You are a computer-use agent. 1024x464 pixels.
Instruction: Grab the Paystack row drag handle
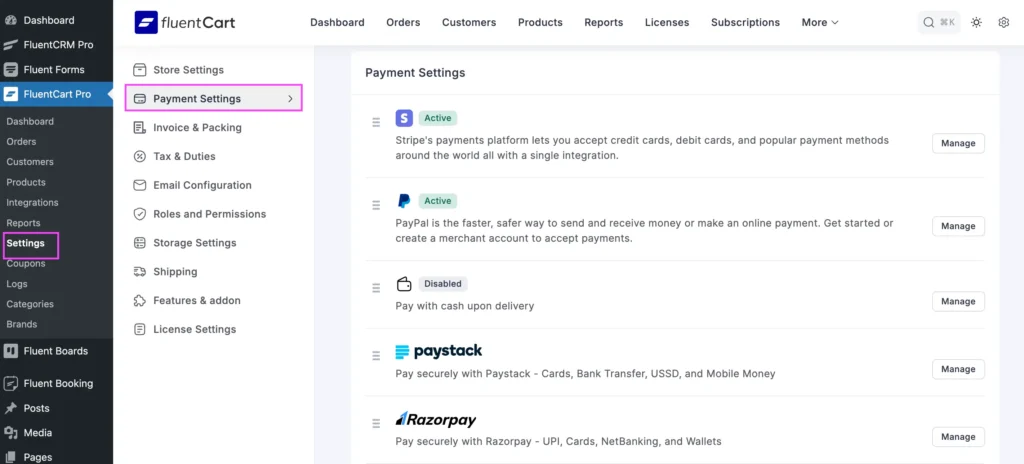tap(376, 356)
